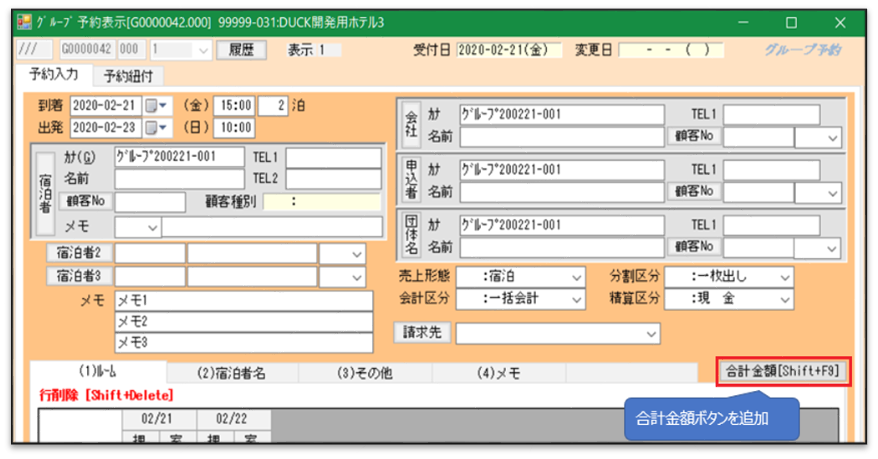Expand the 精算区分 dropdown
This screenshot has width=878, height=459.
(x=785, y=299)
